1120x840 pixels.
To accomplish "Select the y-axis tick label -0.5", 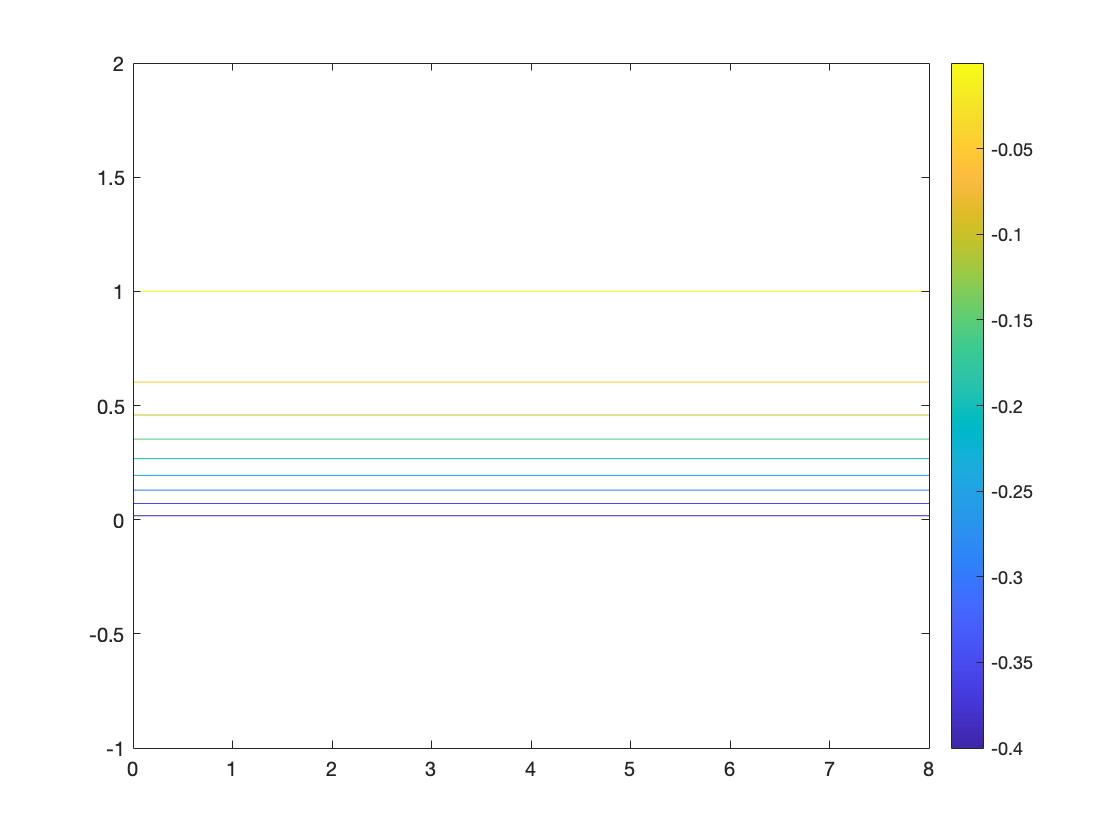I will pos(108,634).
